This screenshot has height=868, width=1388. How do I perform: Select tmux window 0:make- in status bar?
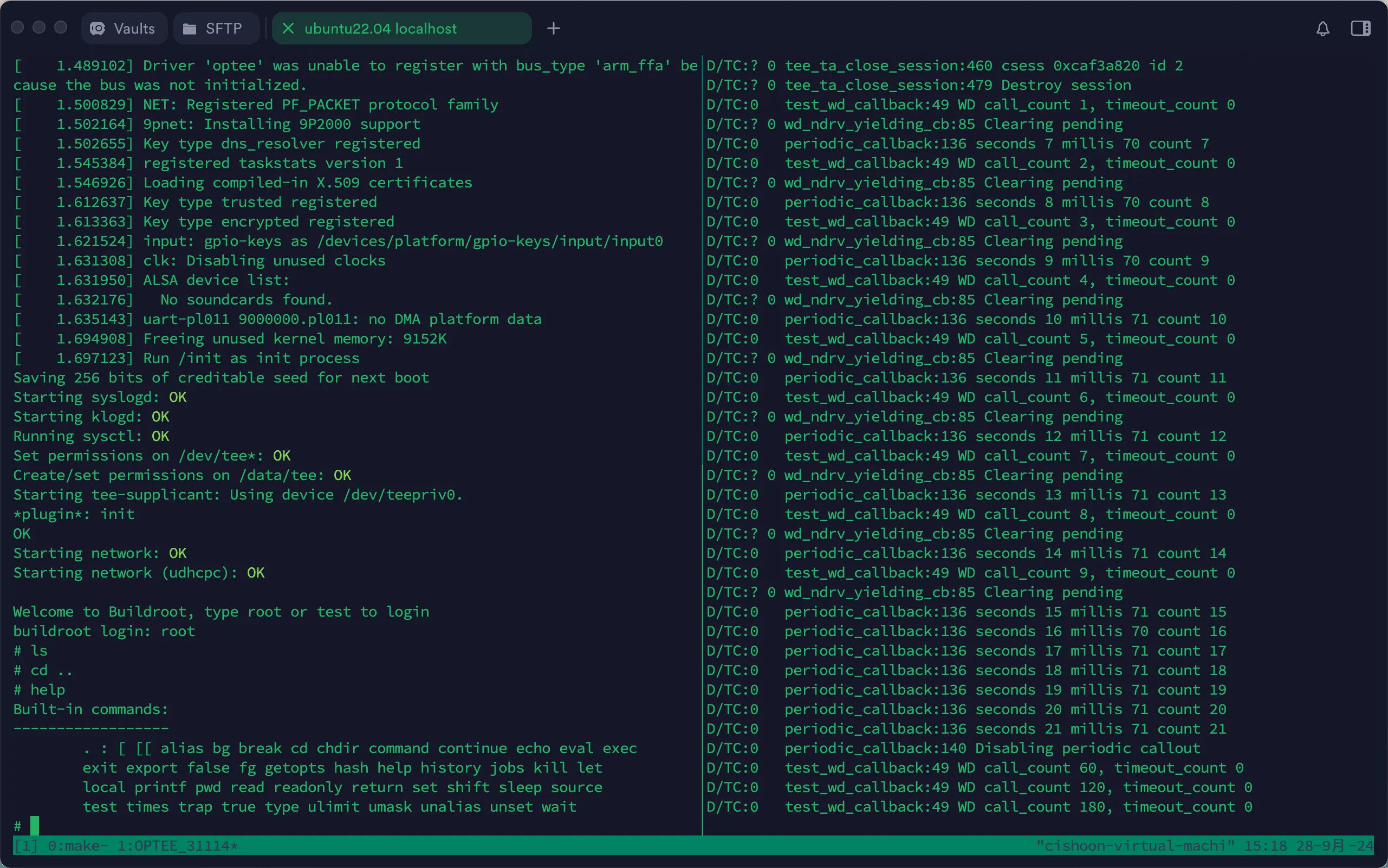(77, 846)
